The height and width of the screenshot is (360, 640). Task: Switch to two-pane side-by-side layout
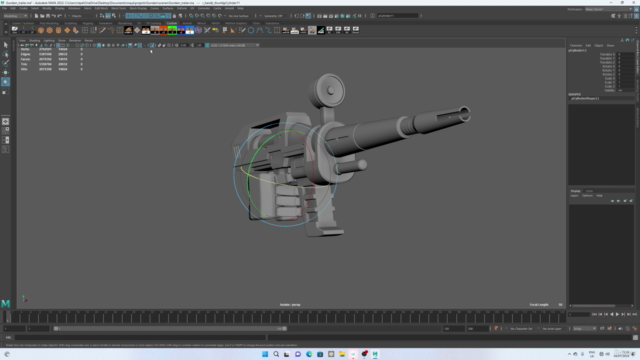click(5, 140)
